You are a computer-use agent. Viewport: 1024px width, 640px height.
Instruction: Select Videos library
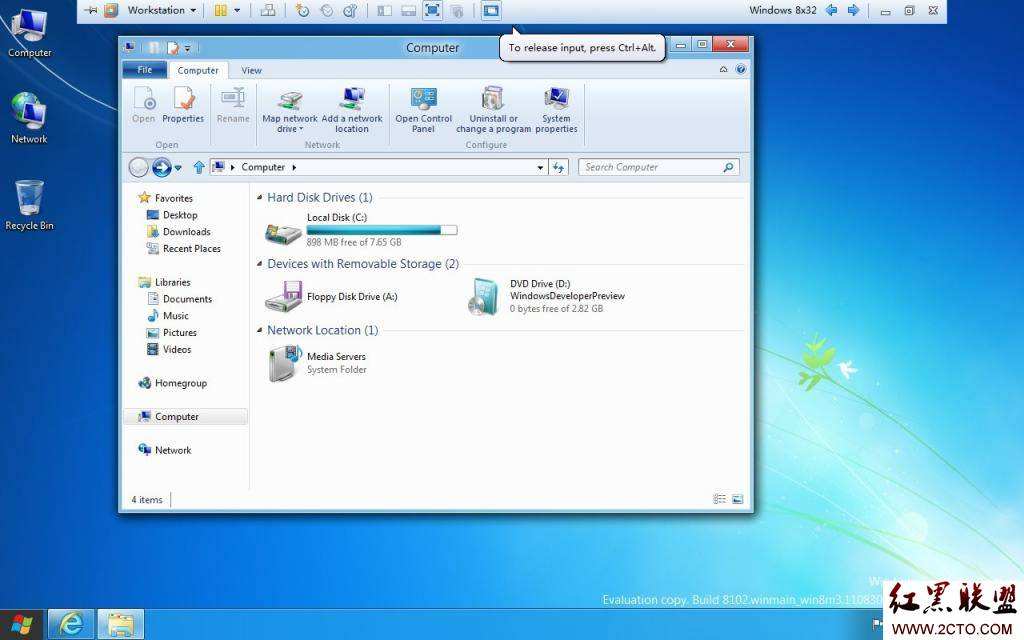point(169,349)
